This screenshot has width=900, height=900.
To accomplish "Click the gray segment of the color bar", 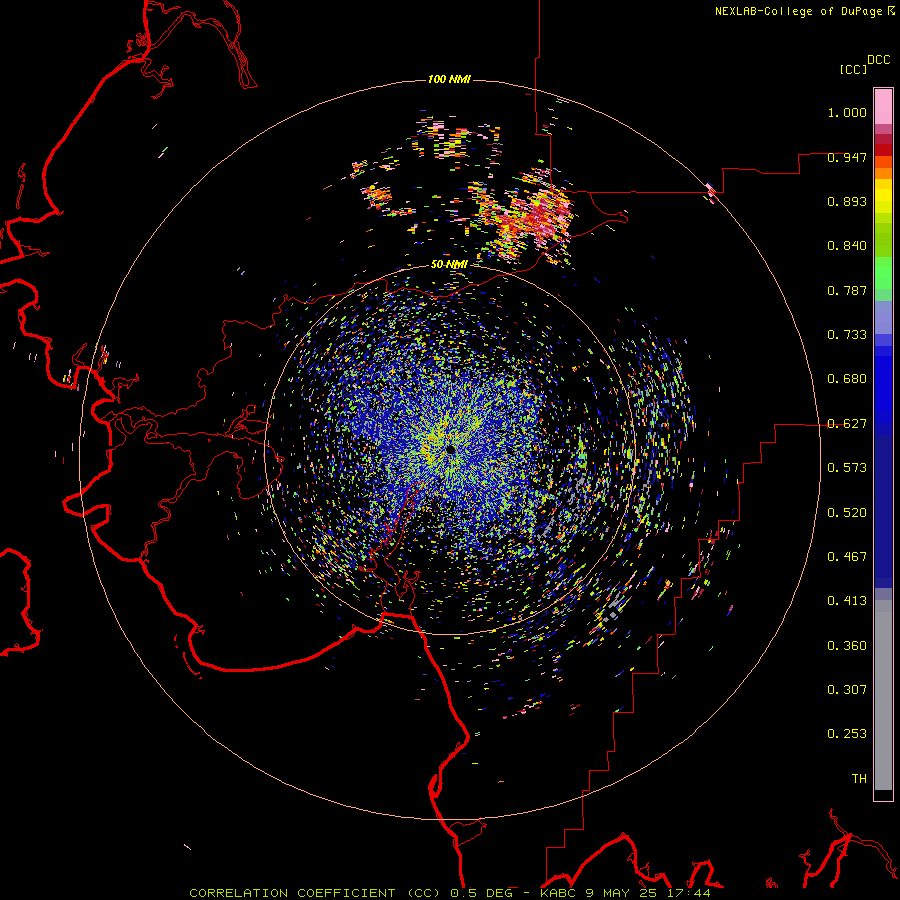I will click(883, 695).
